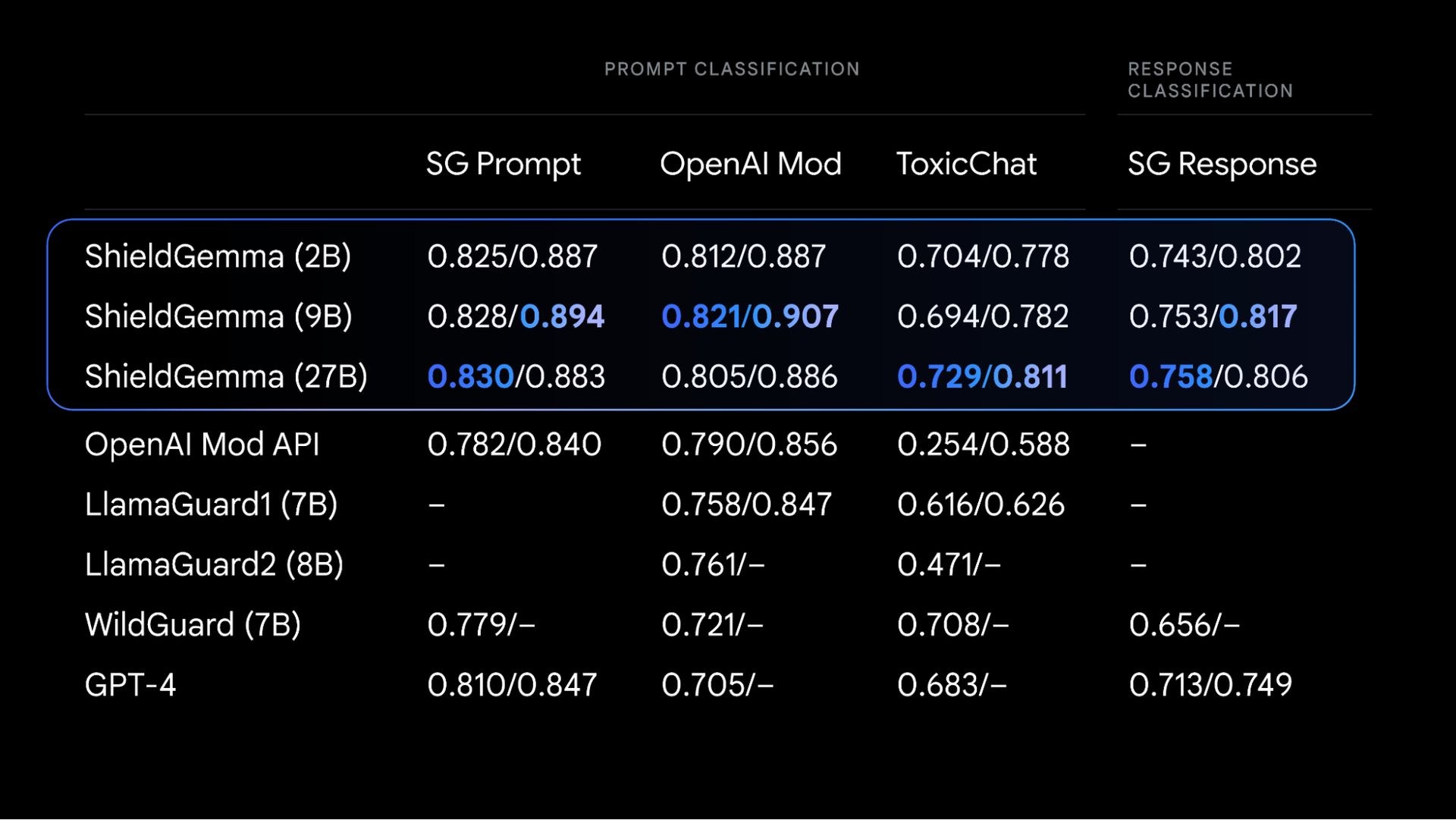Click ShieldGemma 9B OpenAI Mod bold score
Screen dimensions: 1456x820
[749, 316]
